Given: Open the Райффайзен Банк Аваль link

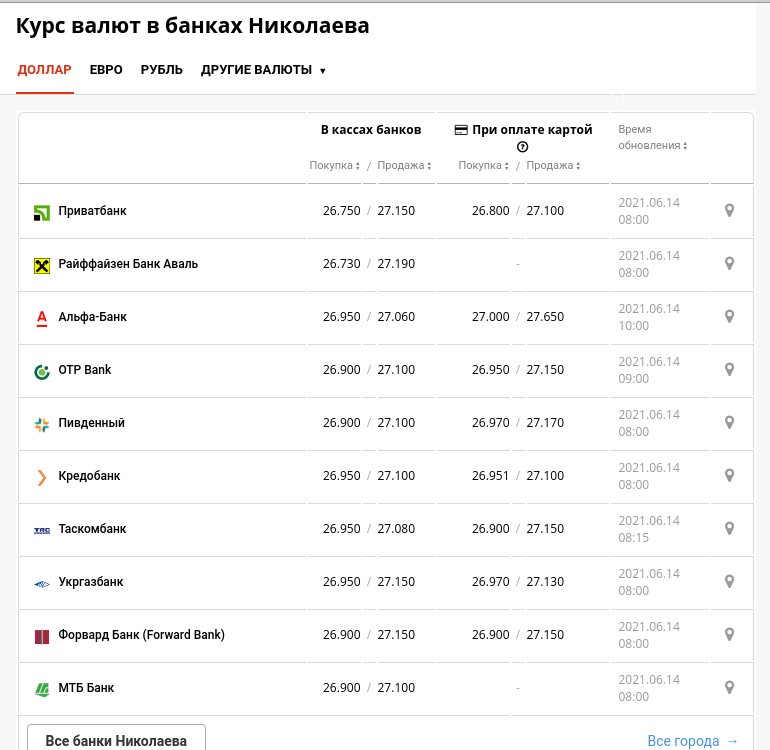Looking at the screenshot, I should tap(128, 264).
